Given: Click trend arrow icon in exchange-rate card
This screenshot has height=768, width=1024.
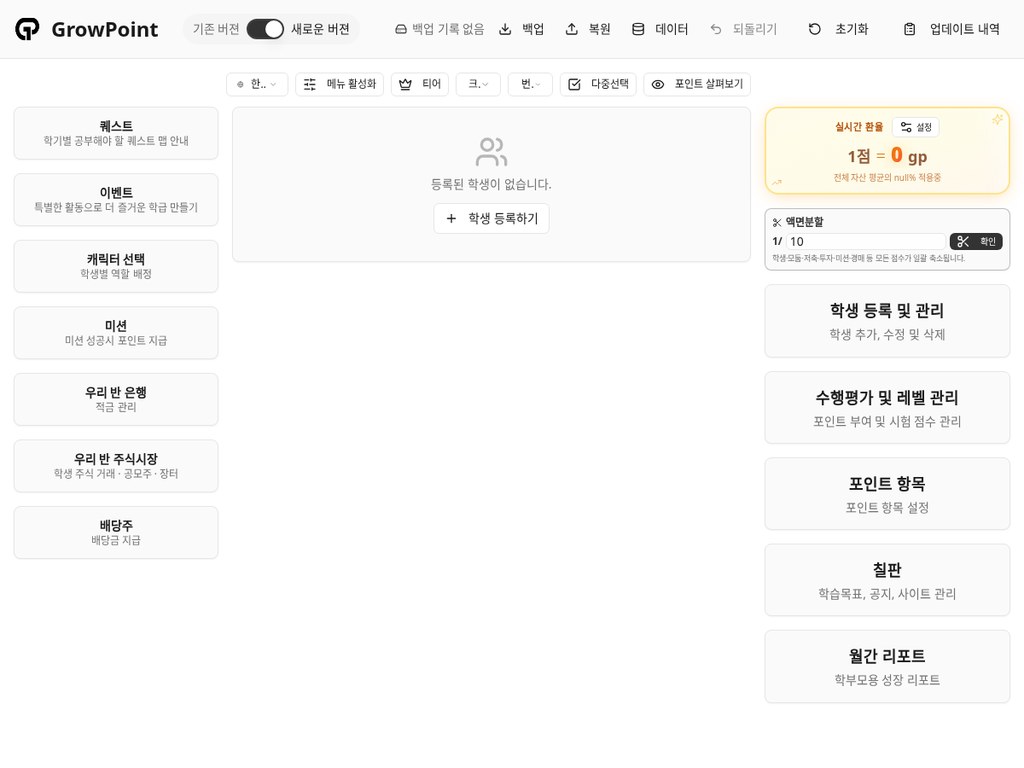Looking at the screenshot, I should click(777, 183).
